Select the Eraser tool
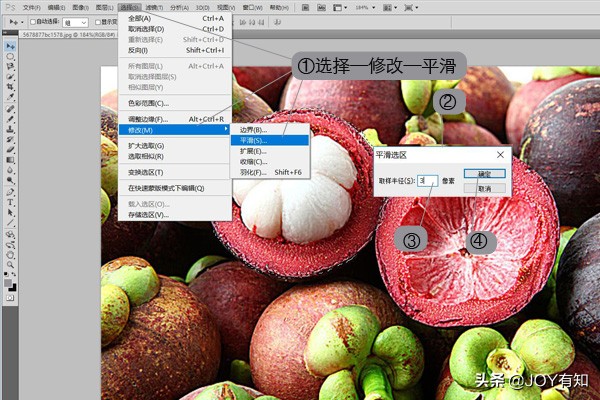 pyautogui.click(x=10, y=150)
